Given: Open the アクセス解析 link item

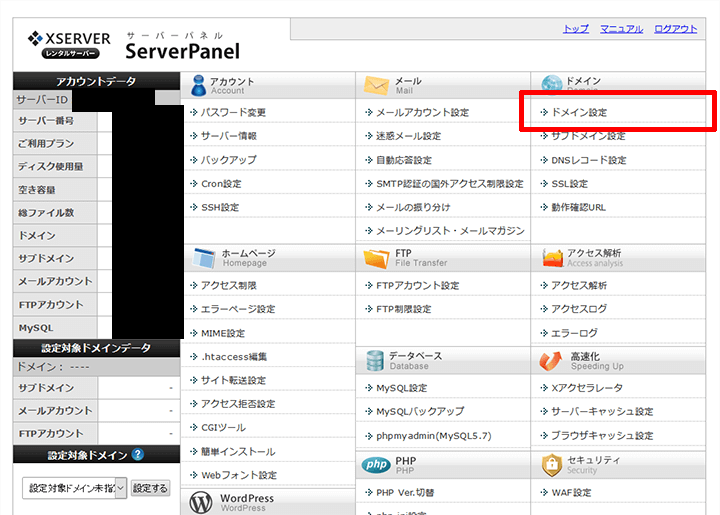Looking at the screenshot, I should click(x=579, y=285).
